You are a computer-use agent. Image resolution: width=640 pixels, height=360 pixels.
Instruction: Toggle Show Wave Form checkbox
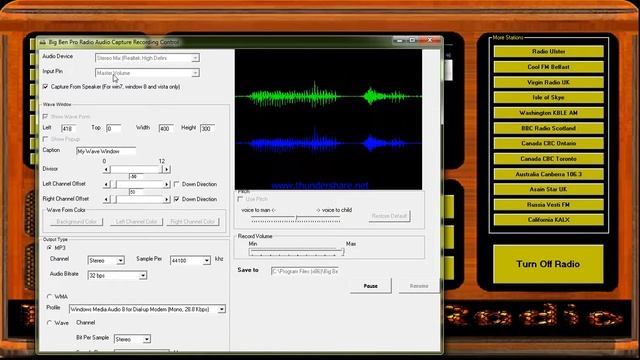coord(45,117)
